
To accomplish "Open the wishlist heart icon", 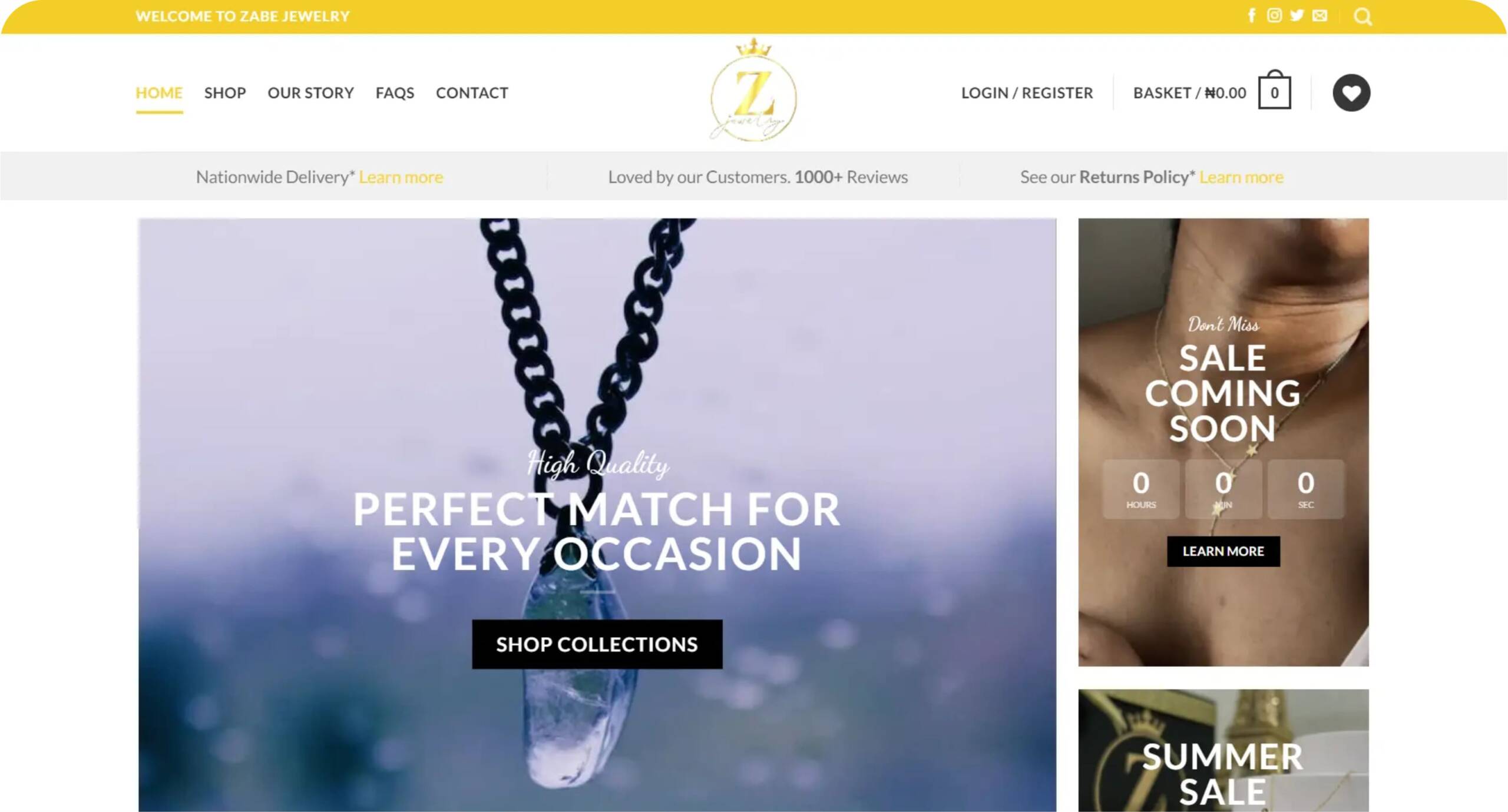I will click(1351, 92).
